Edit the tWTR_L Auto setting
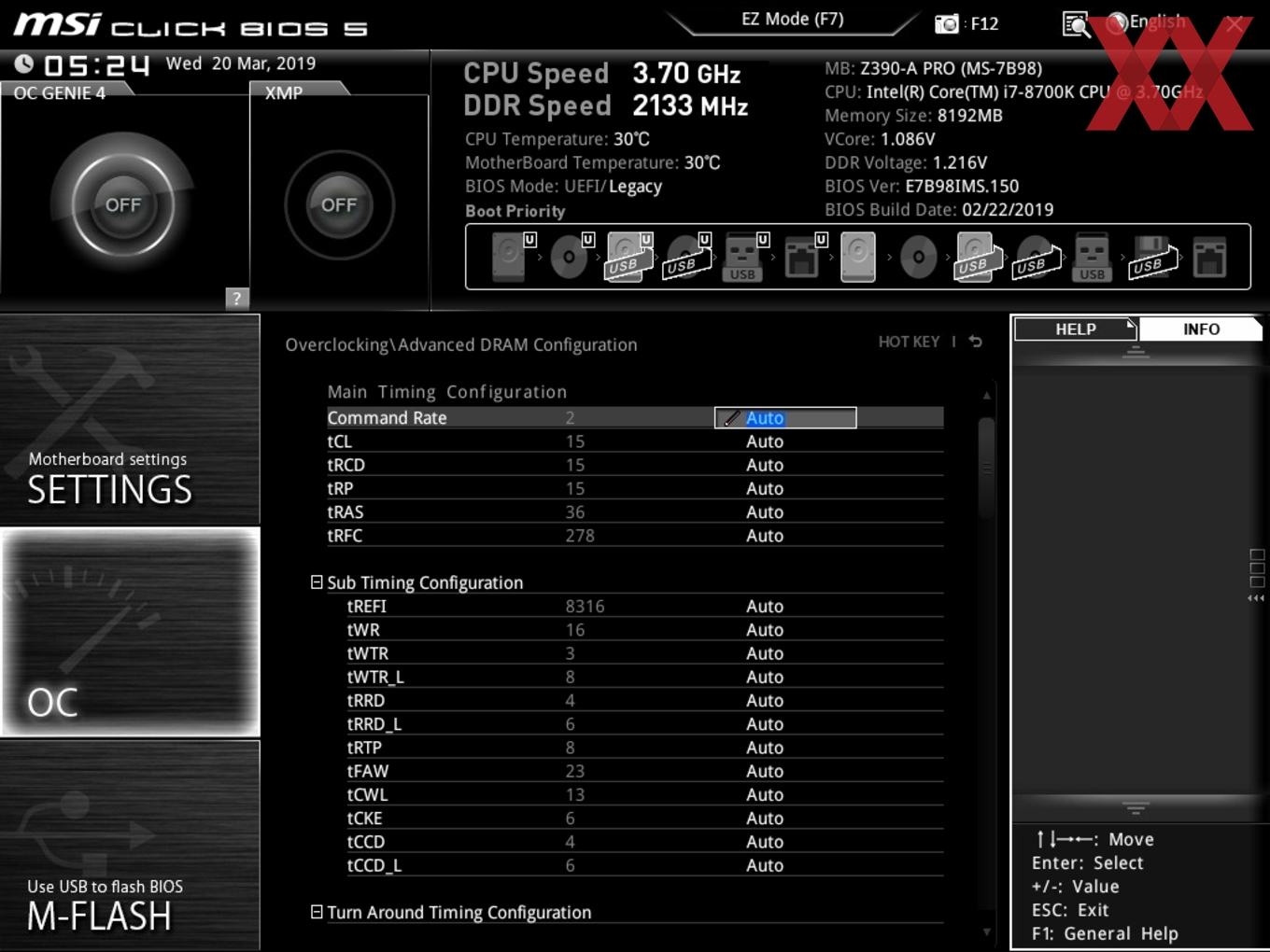Image resolution: width=1270 pixels, height=952 pixels. pyautogui.click(x=765, y=677)
